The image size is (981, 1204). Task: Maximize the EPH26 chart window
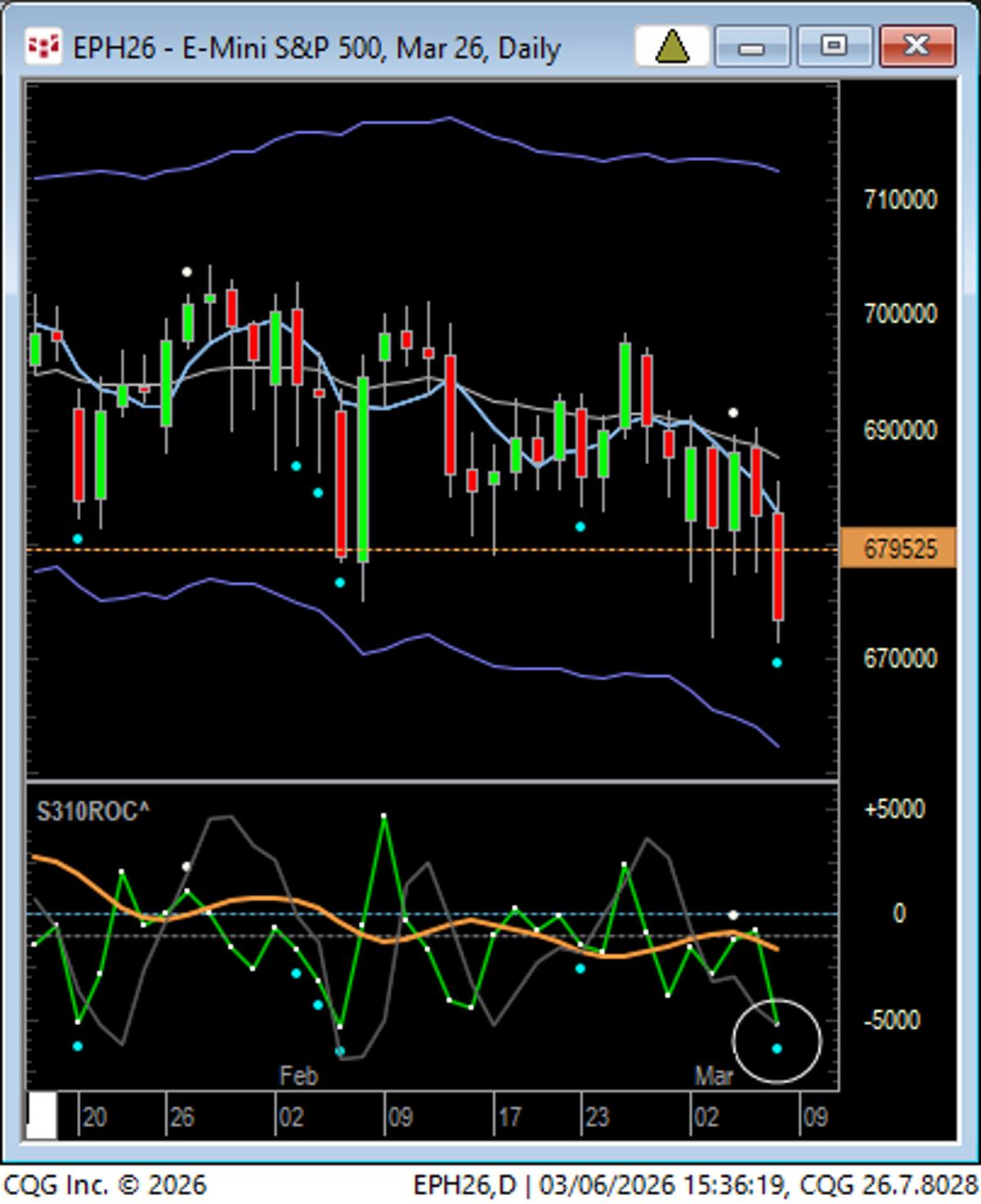coord(833,46)
